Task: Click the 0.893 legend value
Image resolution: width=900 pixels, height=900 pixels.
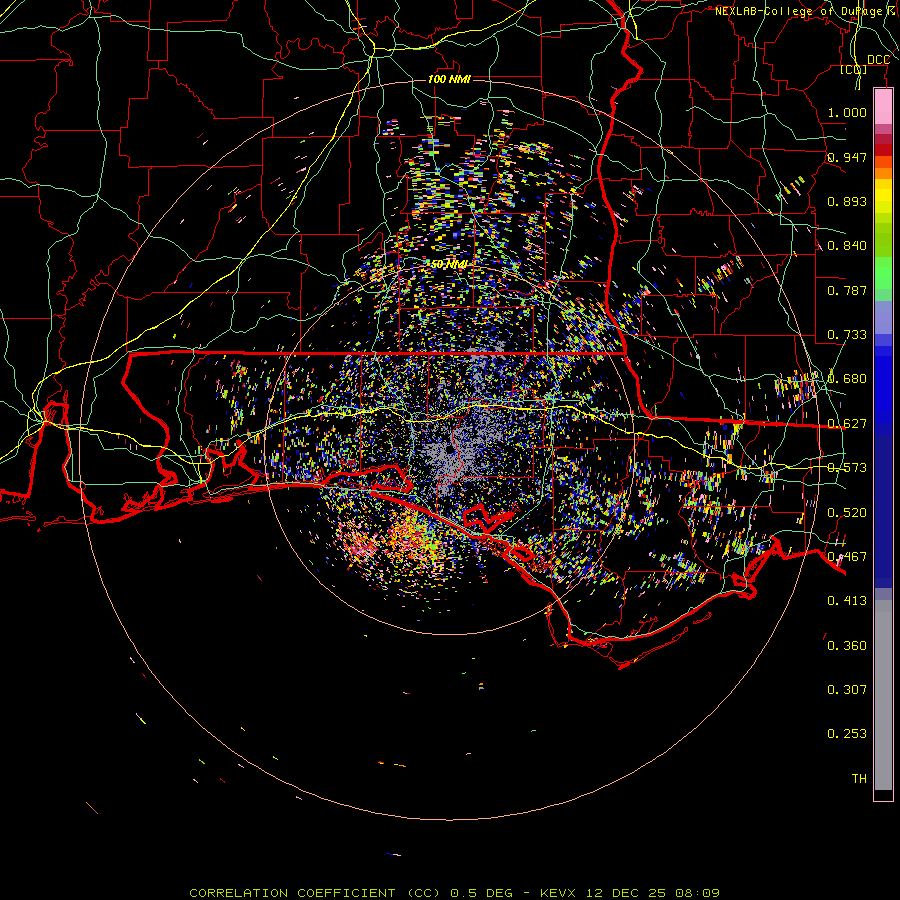Action: click(847, 201)
